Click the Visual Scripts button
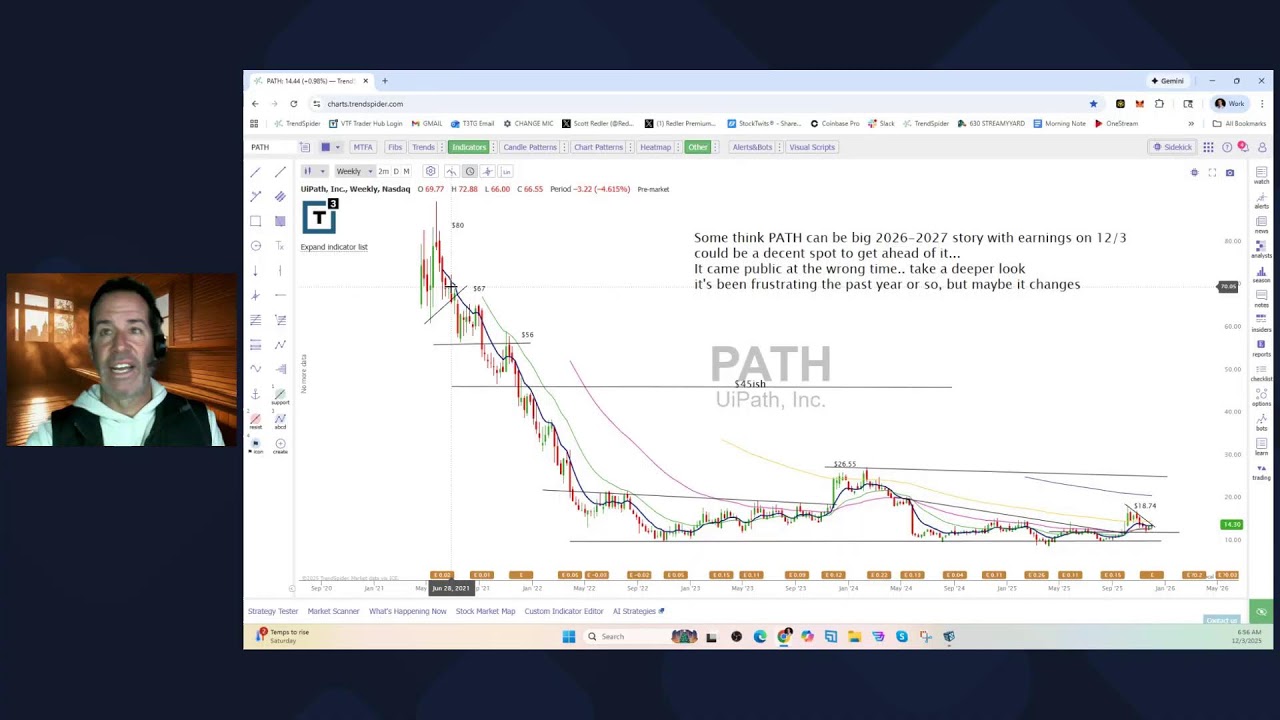Viewport: 1280px width, 720px height. point(812,147)
